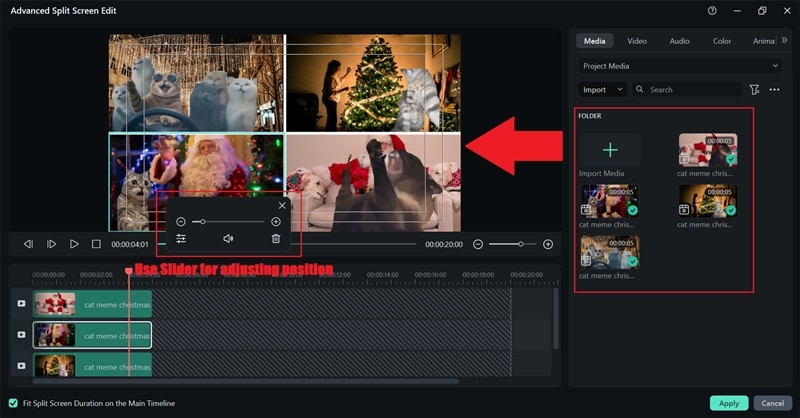Click the total duration 00:00:20:00
The width and height of the screenshot is (800, 418).
[444, 244]
